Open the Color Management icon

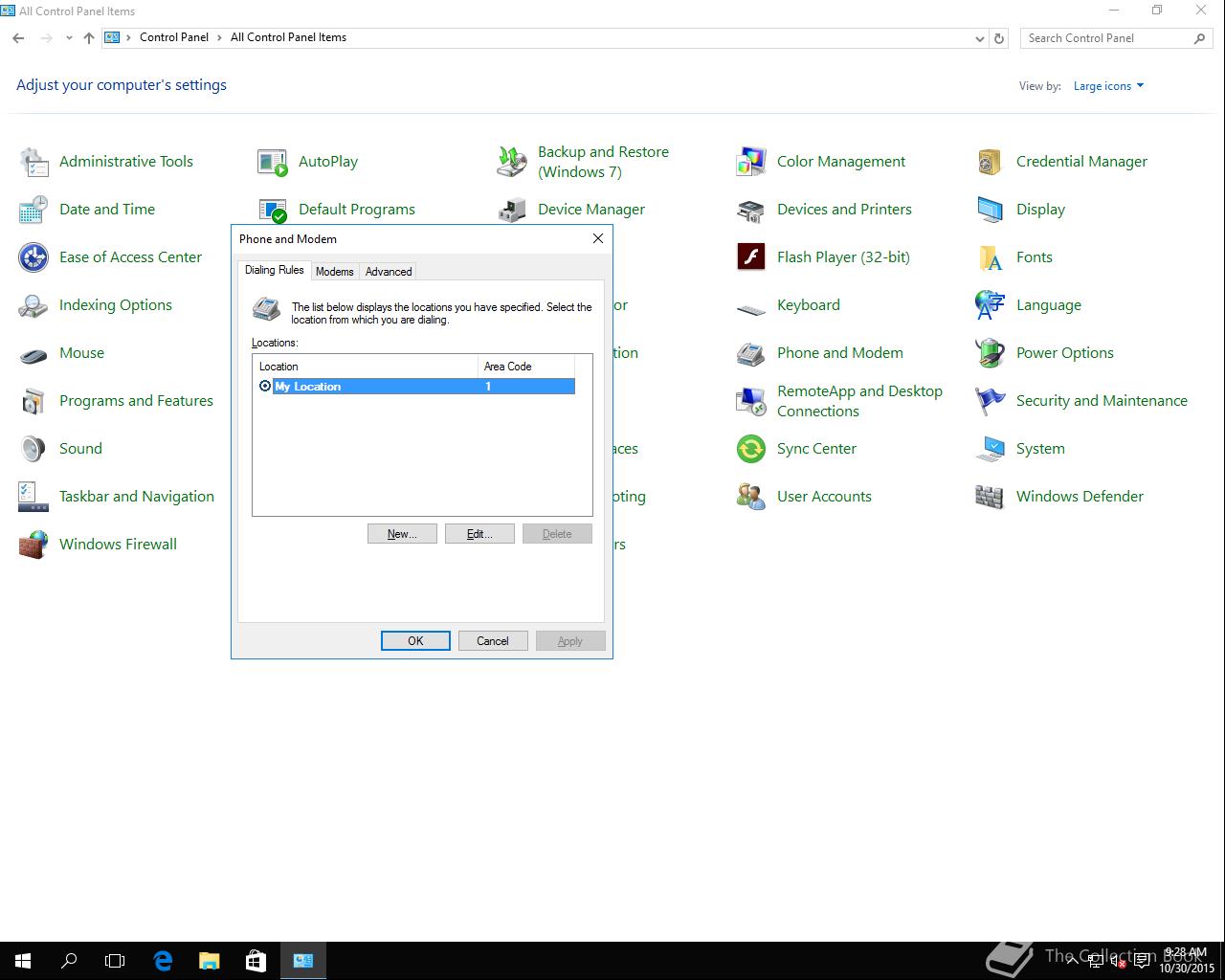(x=751, y=162)
